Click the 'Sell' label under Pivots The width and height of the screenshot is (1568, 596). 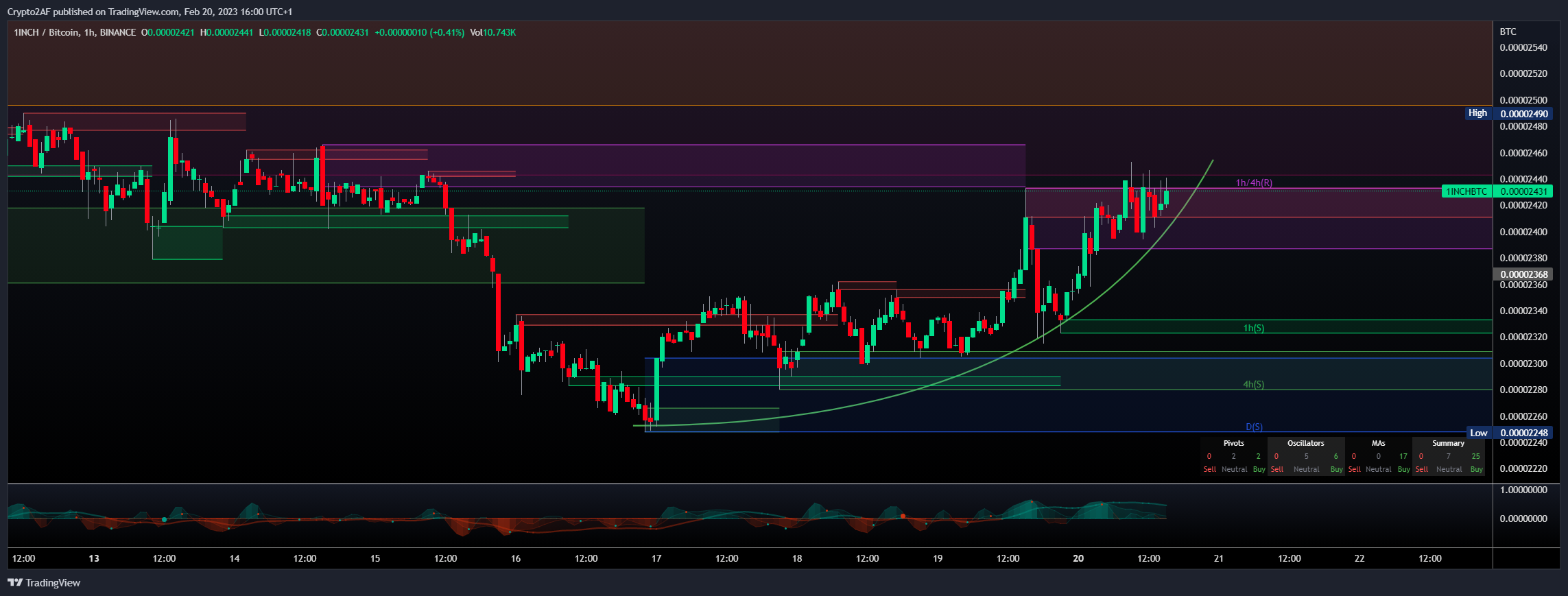point(1209,469)
